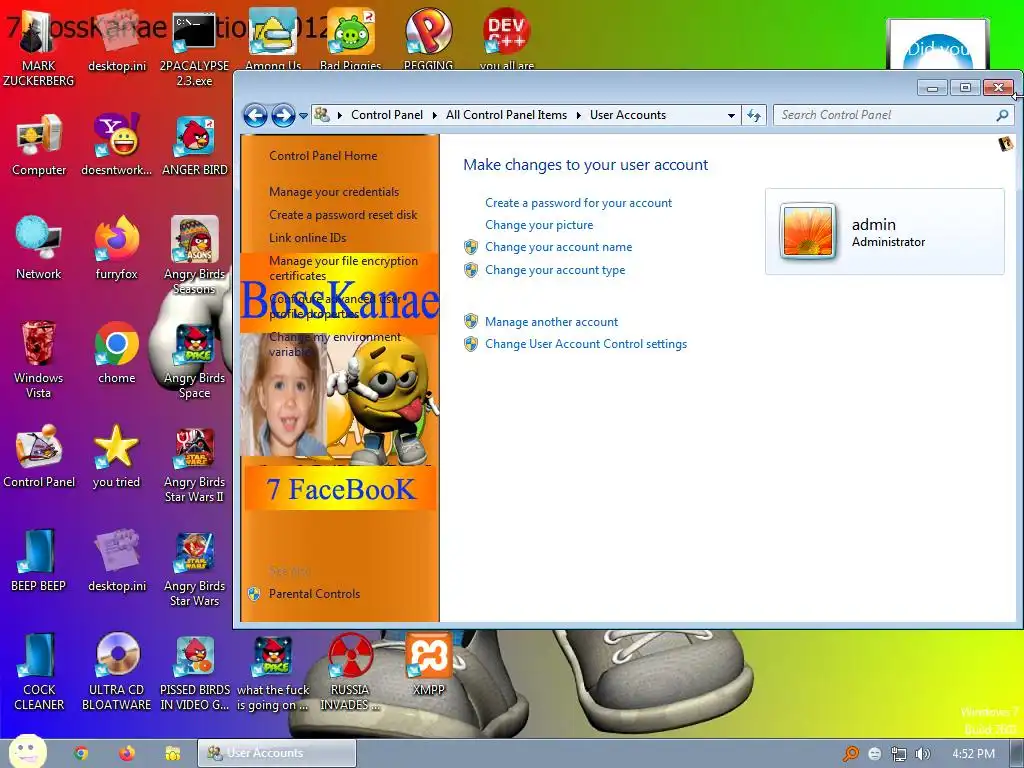Open the folder icon on taskbar
Image resolution: width=1024 pixels, height=768 pixels.
pos(172,753)
